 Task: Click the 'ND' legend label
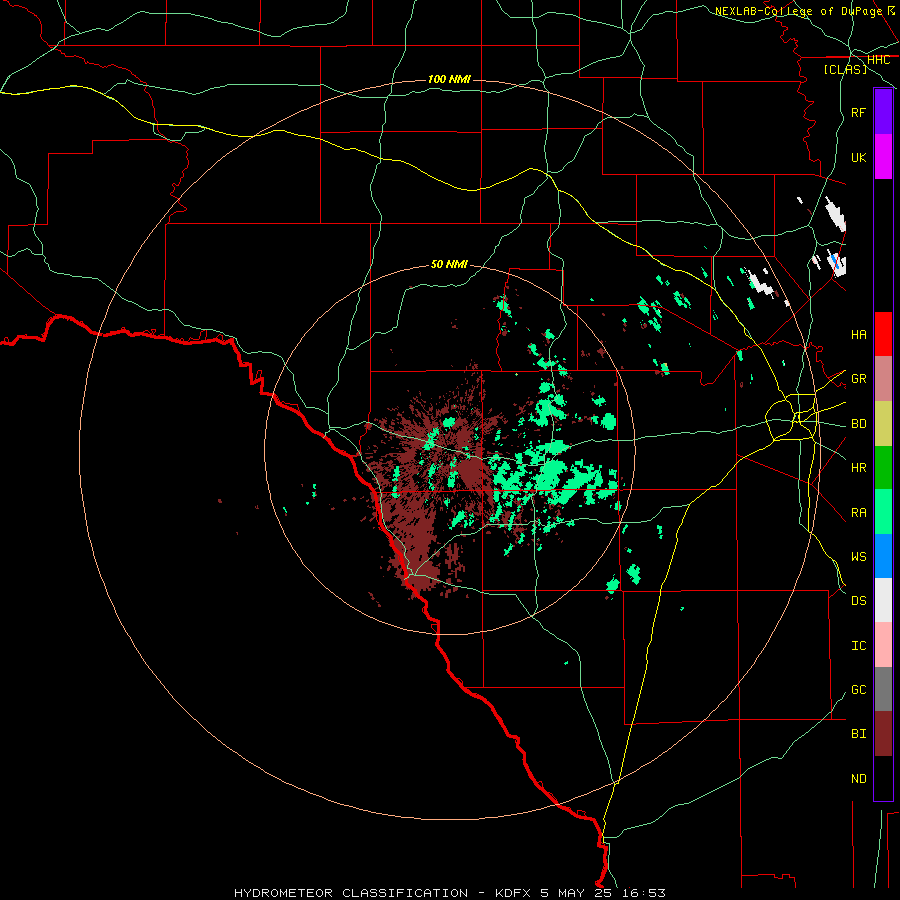click(858, 779)
